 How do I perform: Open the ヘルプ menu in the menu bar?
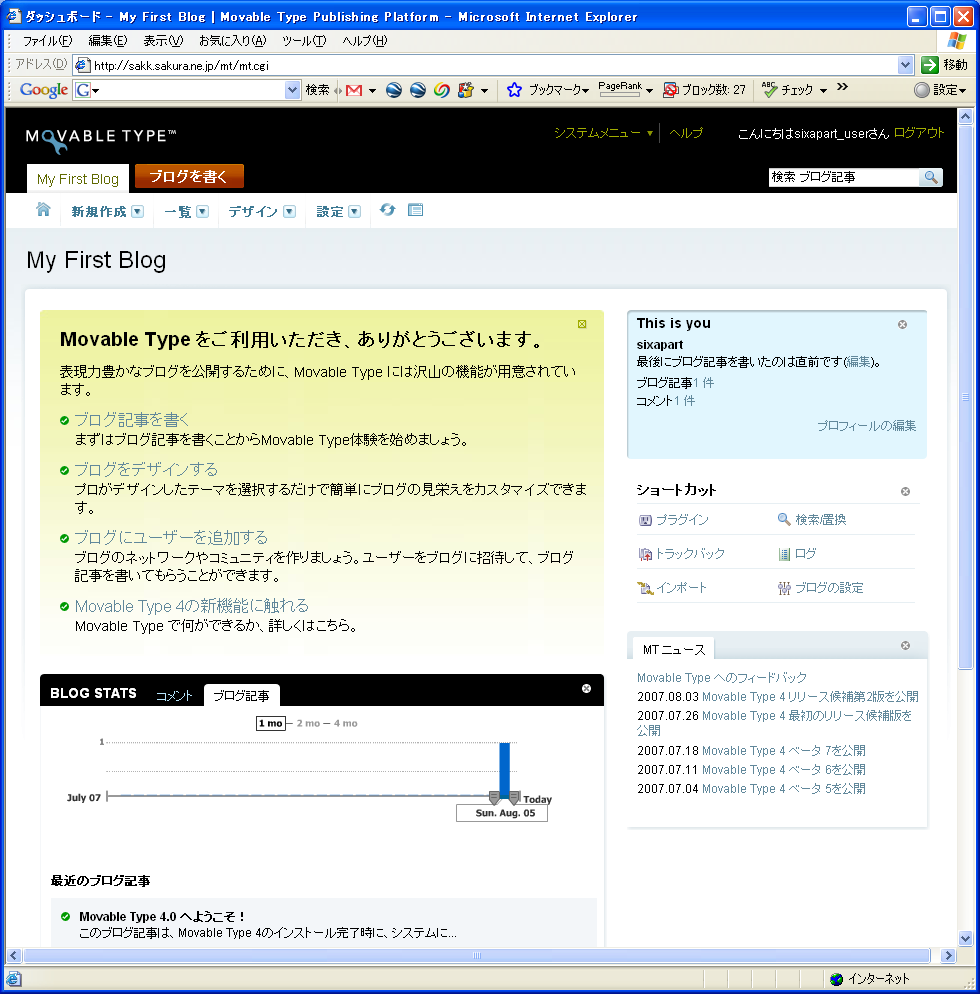point(364,41)
